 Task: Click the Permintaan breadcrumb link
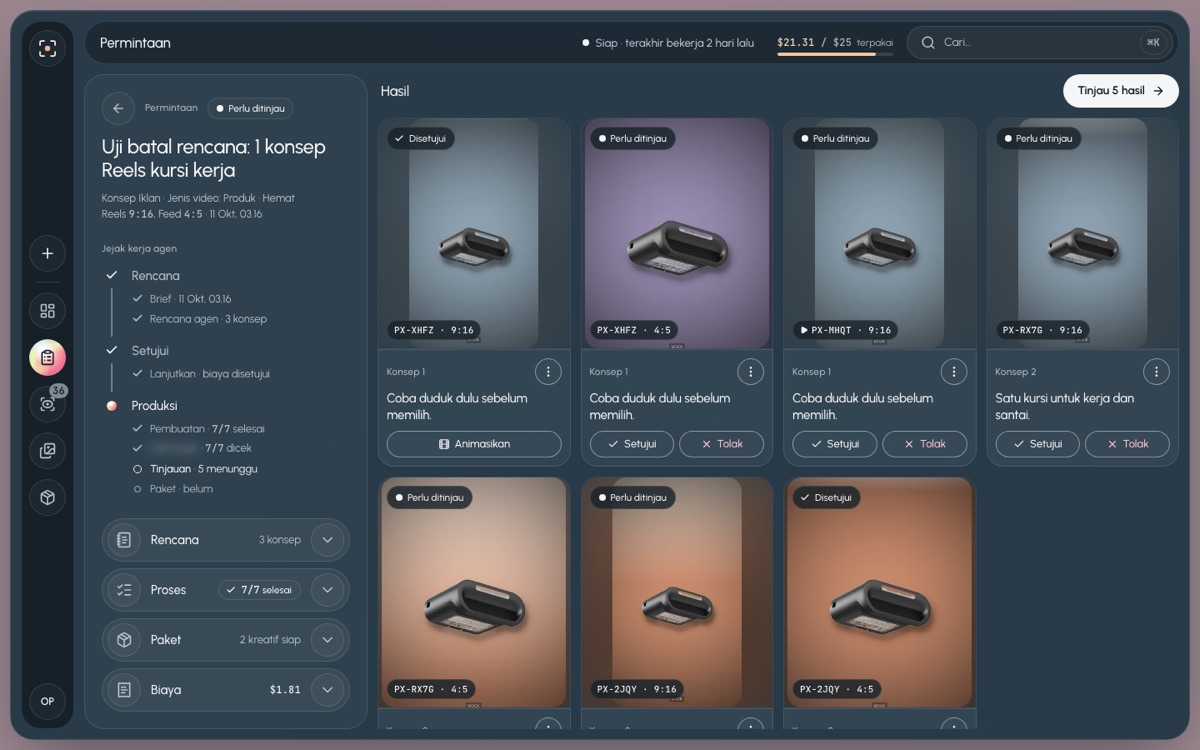tap(171, 108)
